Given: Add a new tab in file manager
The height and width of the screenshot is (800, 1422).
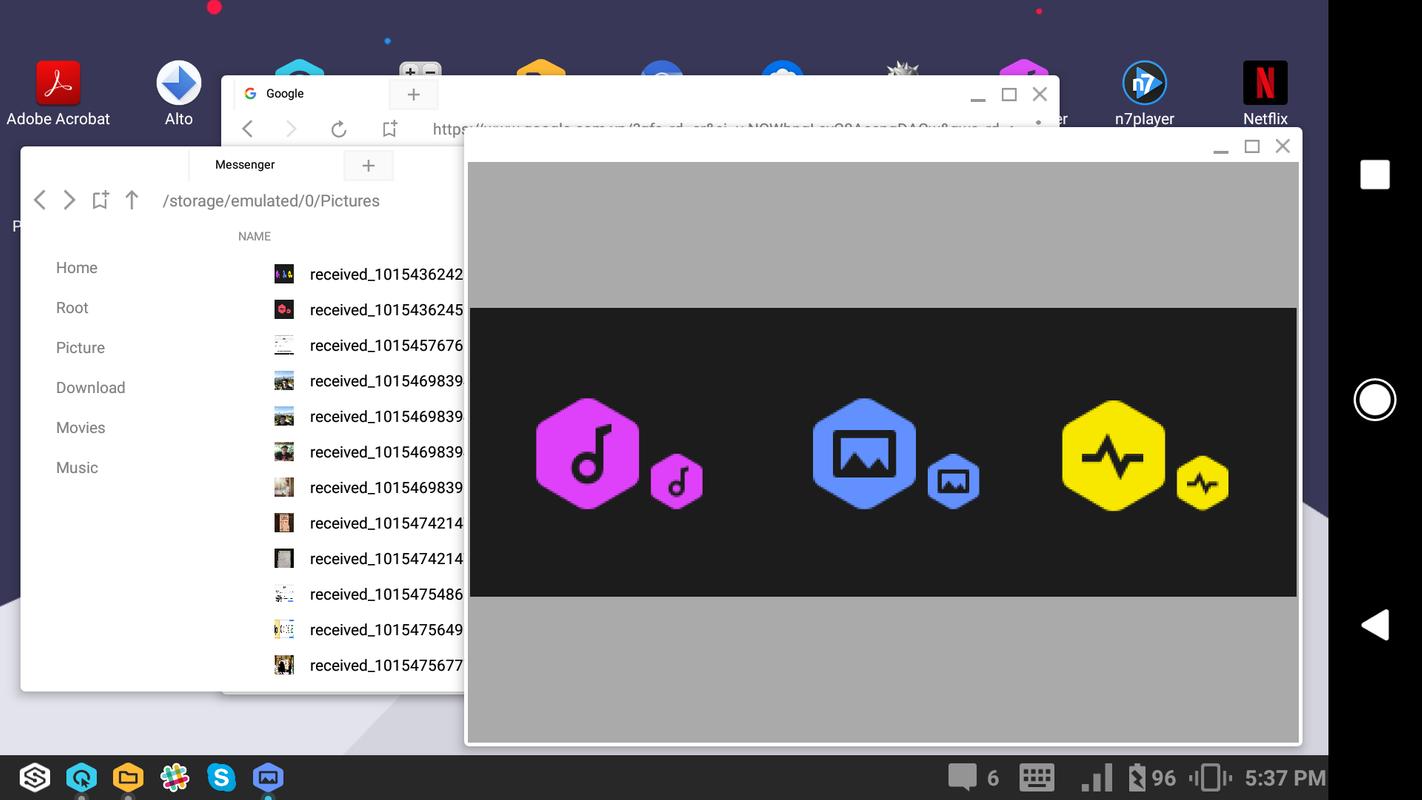Looking at the screenshot, I should pos(368,166).
